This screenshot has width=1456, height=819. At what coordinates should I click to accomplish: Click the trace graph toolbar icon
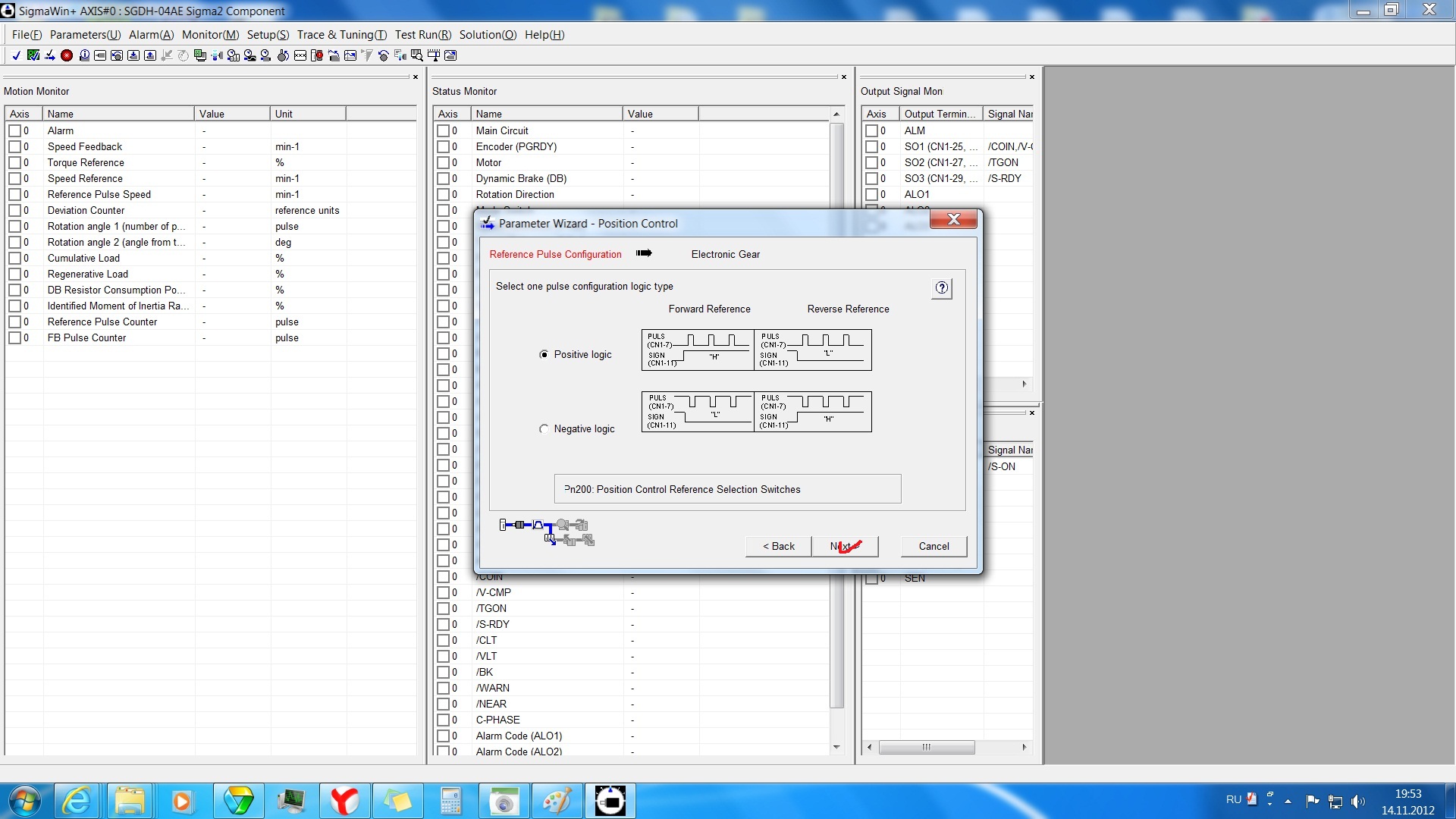click(350, 55)
